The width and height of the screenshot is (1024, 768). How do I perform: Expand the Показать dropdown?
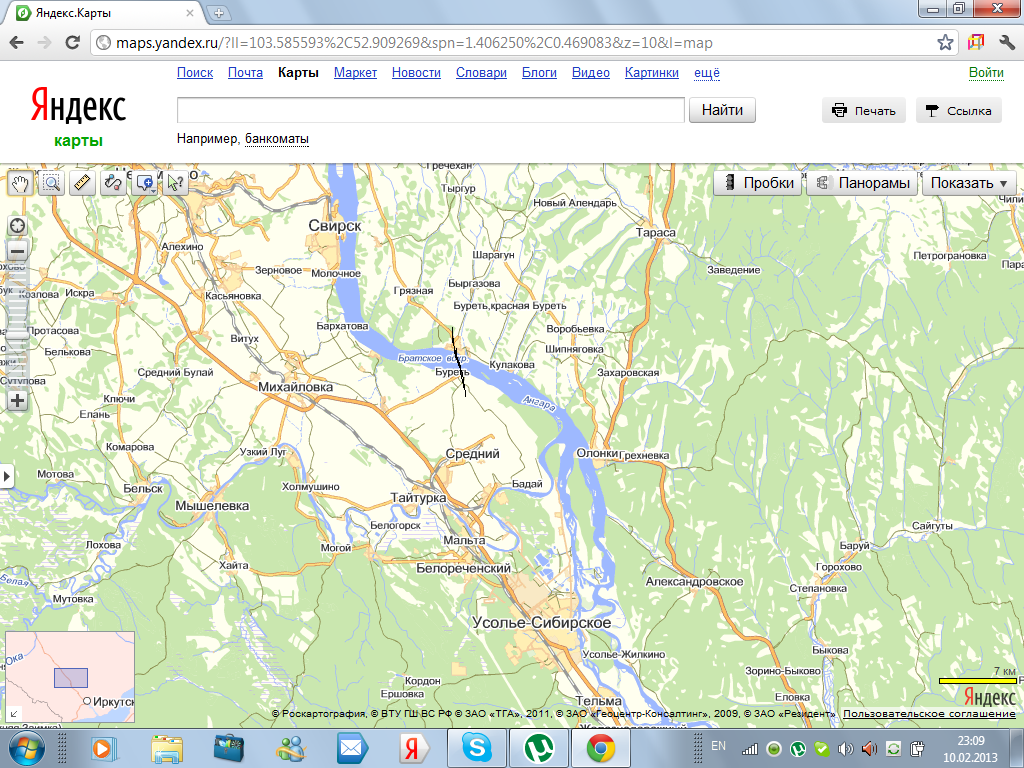(x=968, y=183)
